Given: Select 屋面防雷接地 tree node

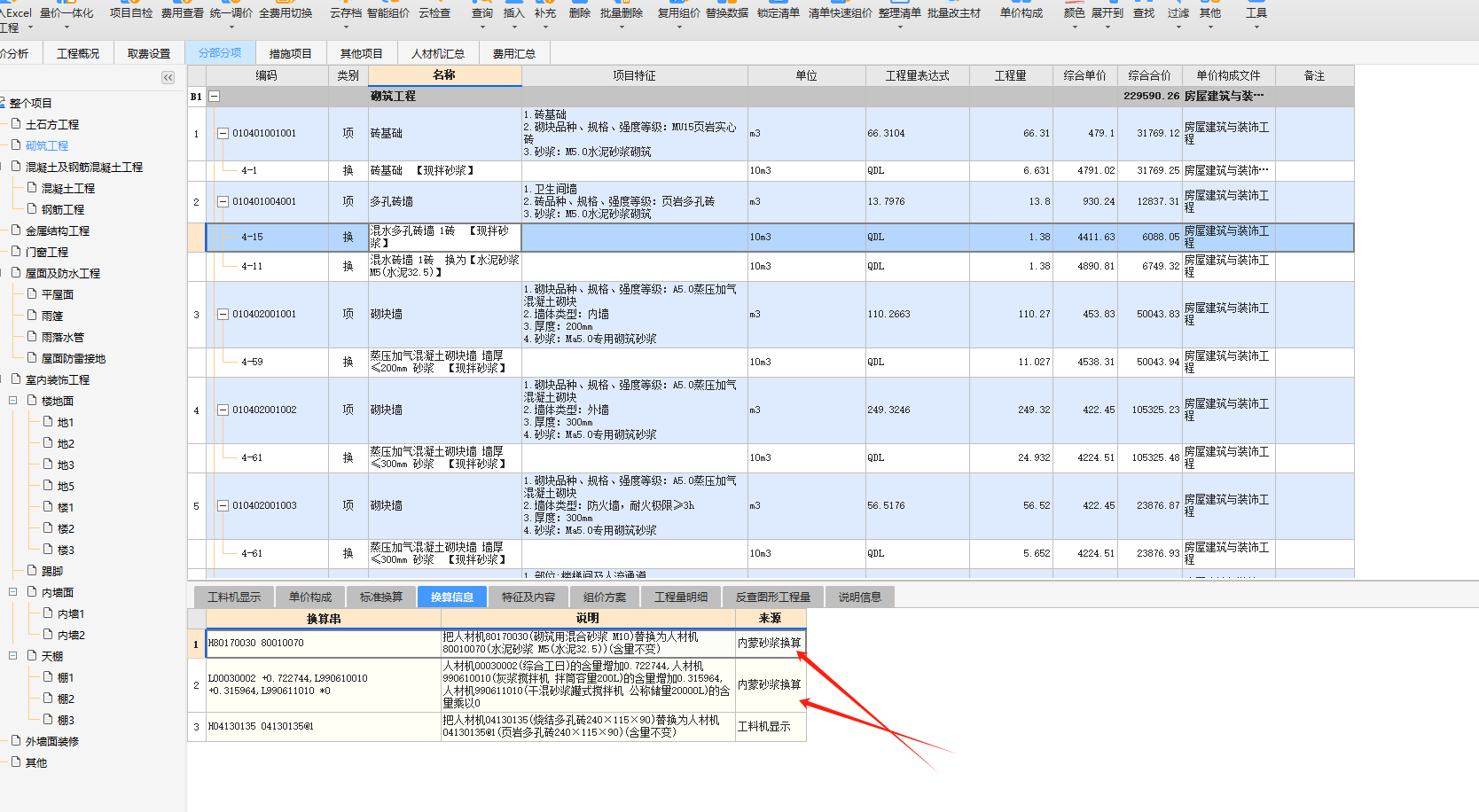Looking at the screenshot, I should coord(74,358).
